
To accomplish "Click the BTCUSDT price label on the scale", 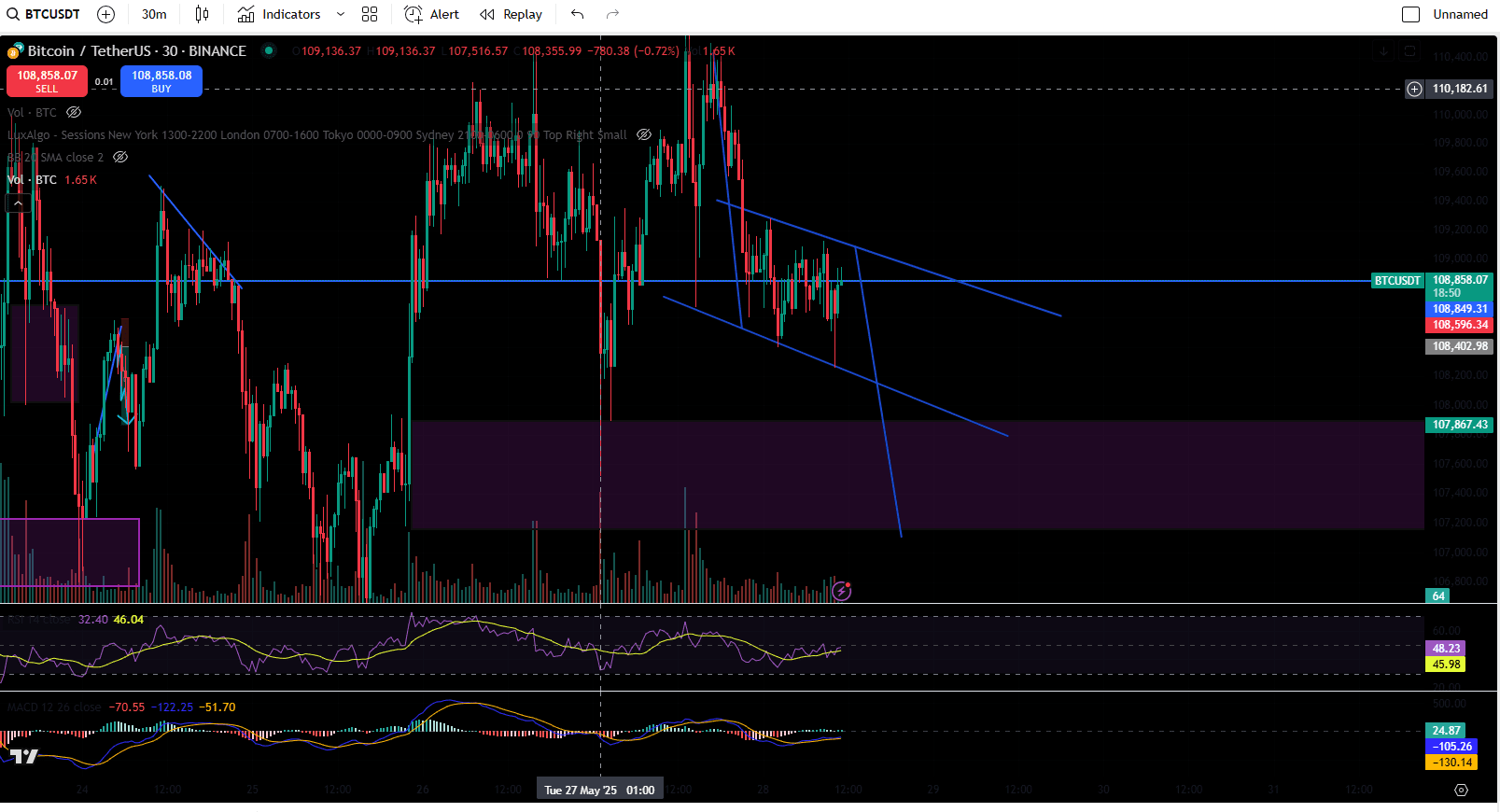I will [1397, 280].
